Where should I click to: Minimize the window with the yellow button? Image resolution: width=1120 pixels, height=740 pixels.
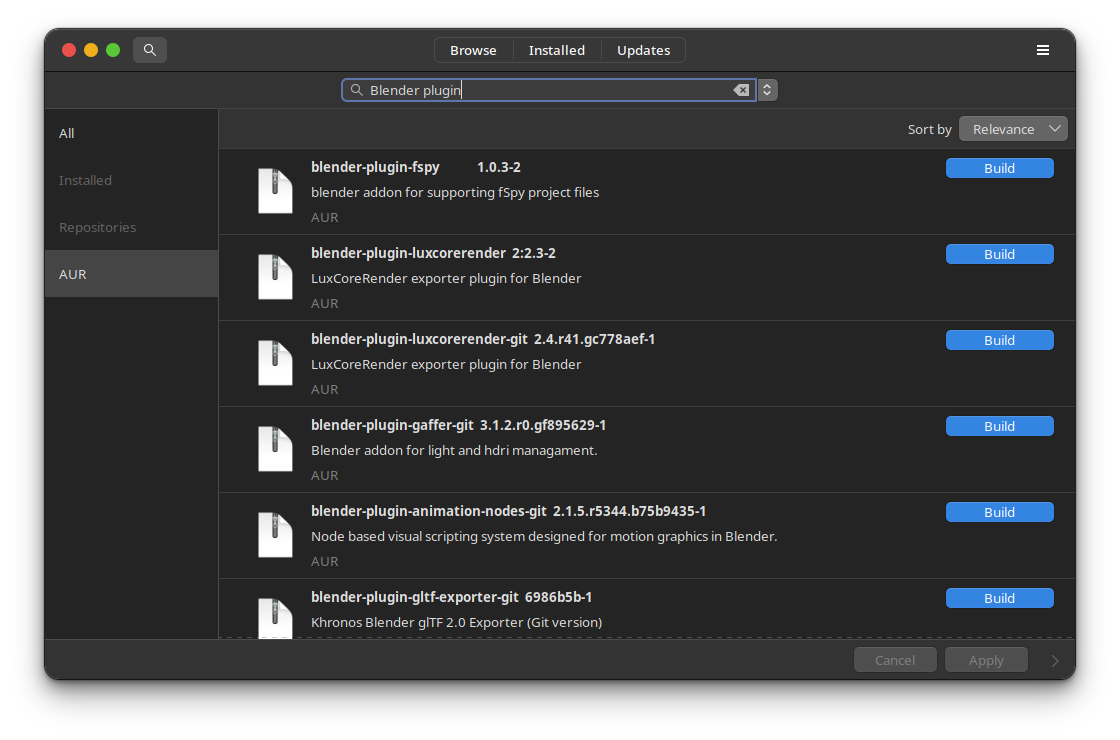point(91,50)
